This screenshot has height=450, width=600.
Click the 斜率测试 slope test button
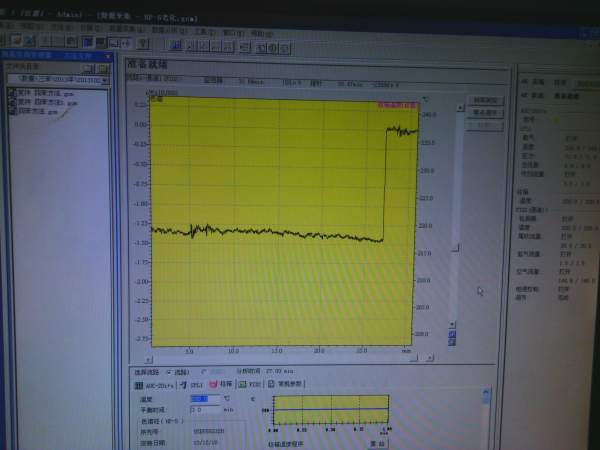click(x=485, y=100)
